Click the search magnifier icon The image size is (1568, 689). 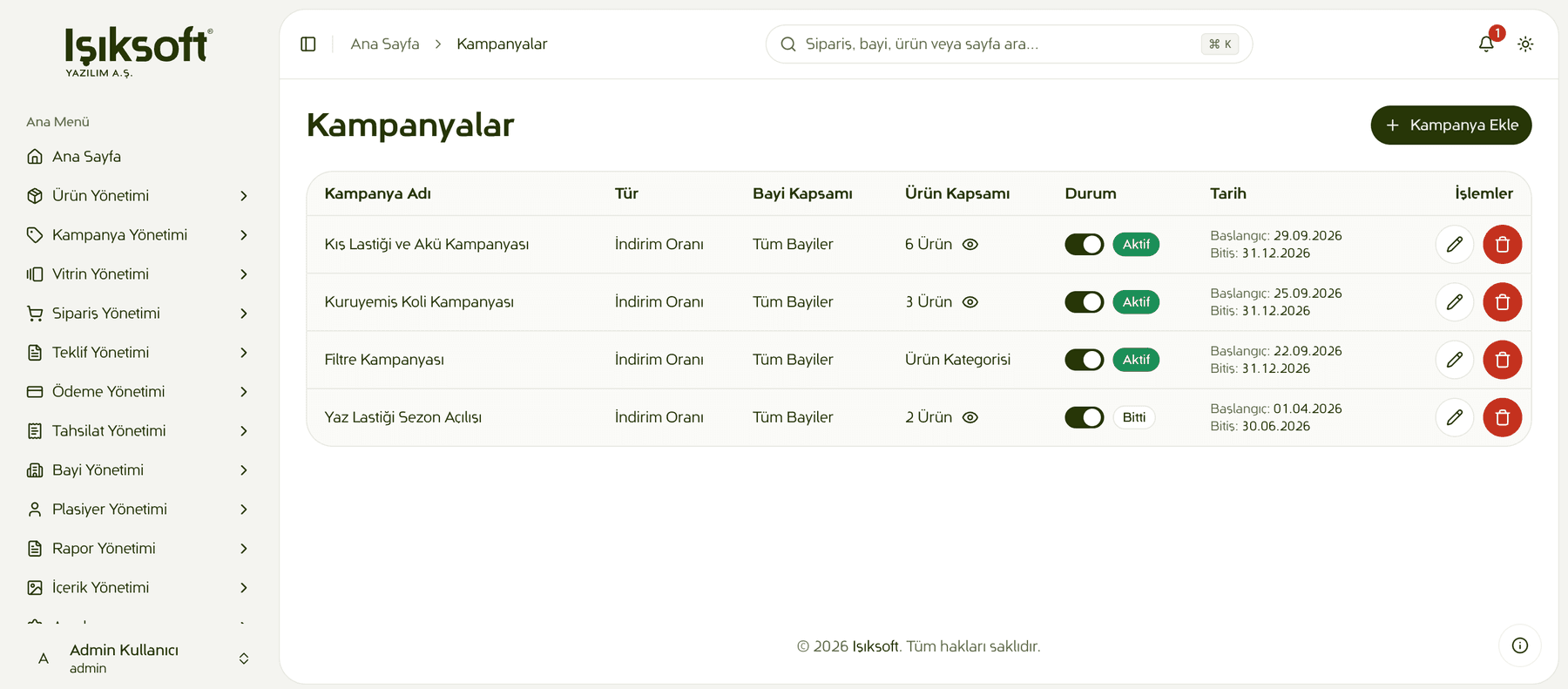tap(788, 44)
